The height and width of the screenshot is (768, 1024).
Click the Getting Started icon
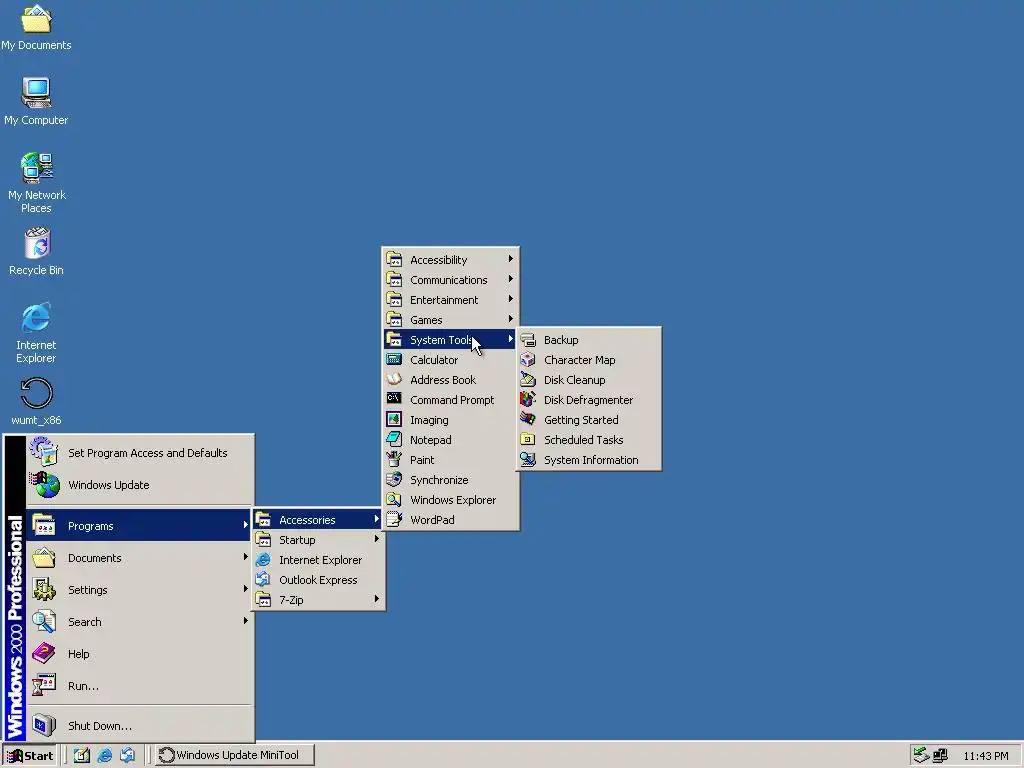tap(528, 420)
